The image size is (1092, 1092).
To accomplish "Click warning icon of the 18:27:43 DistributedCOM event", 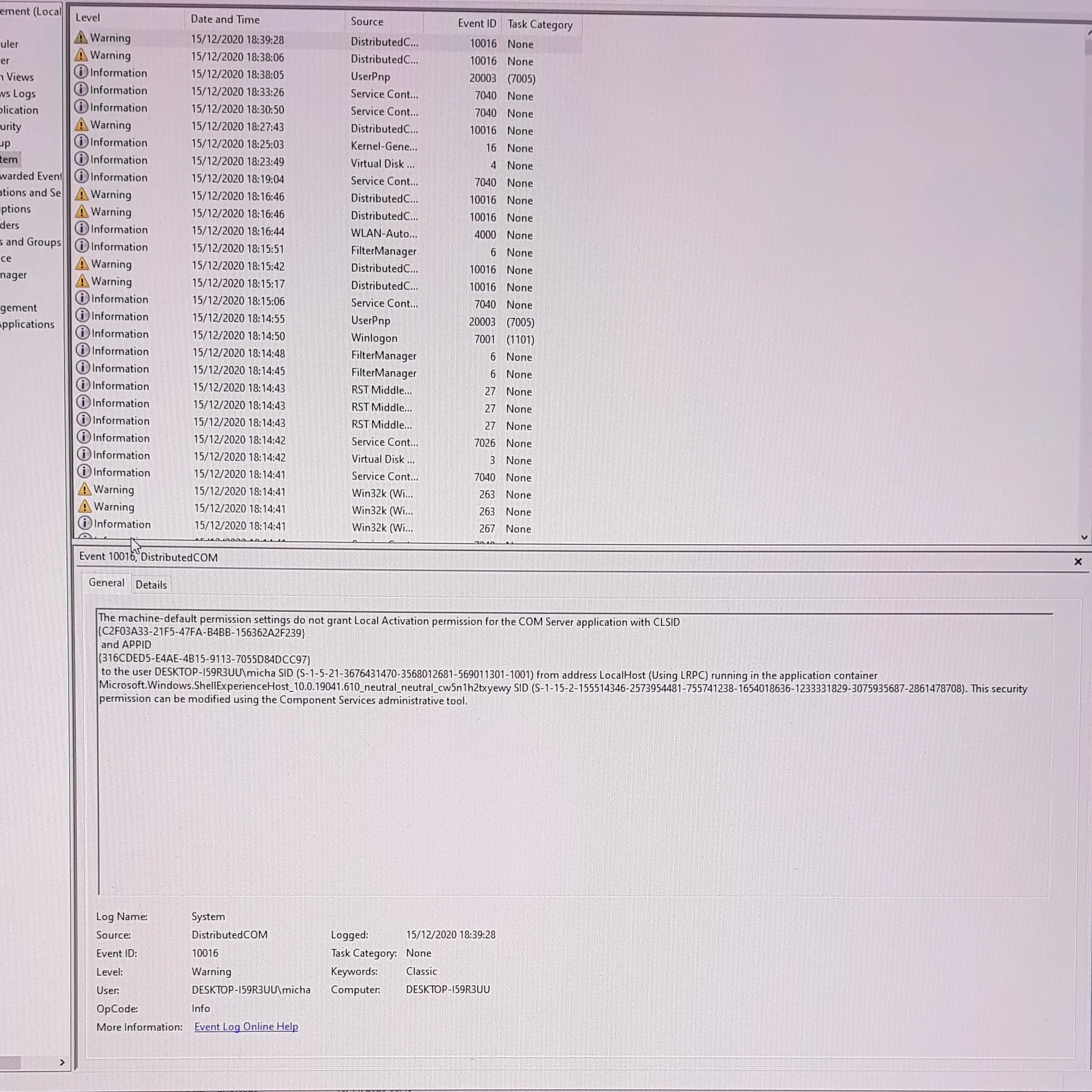I will [81, 124].
